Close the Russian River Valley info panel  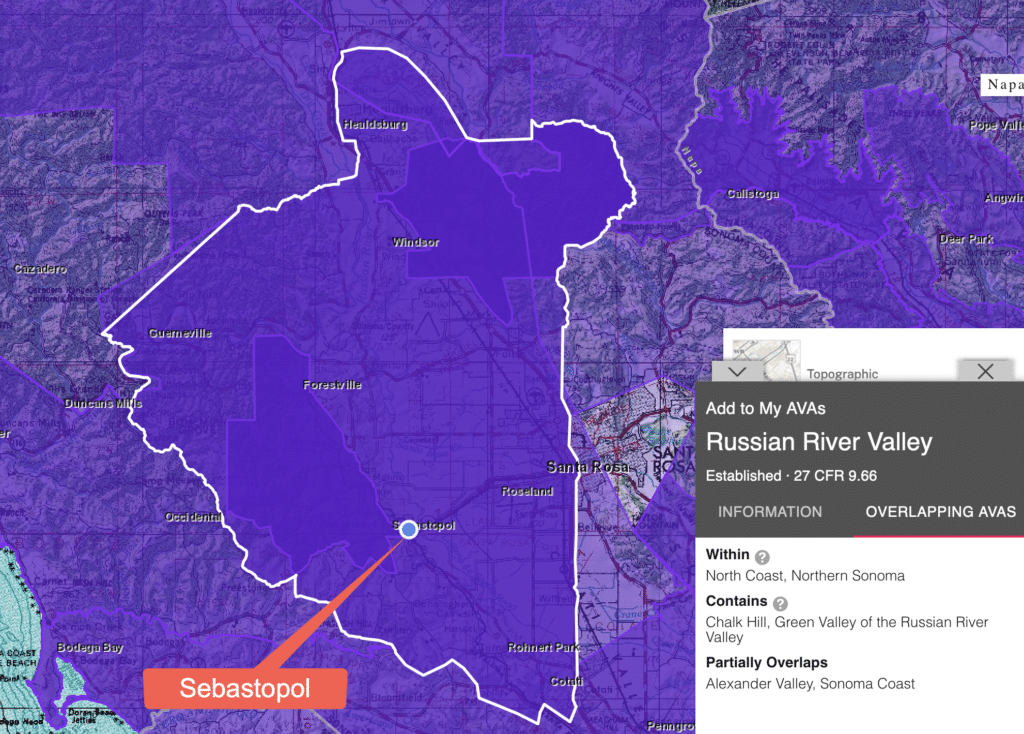coord(984,371)
